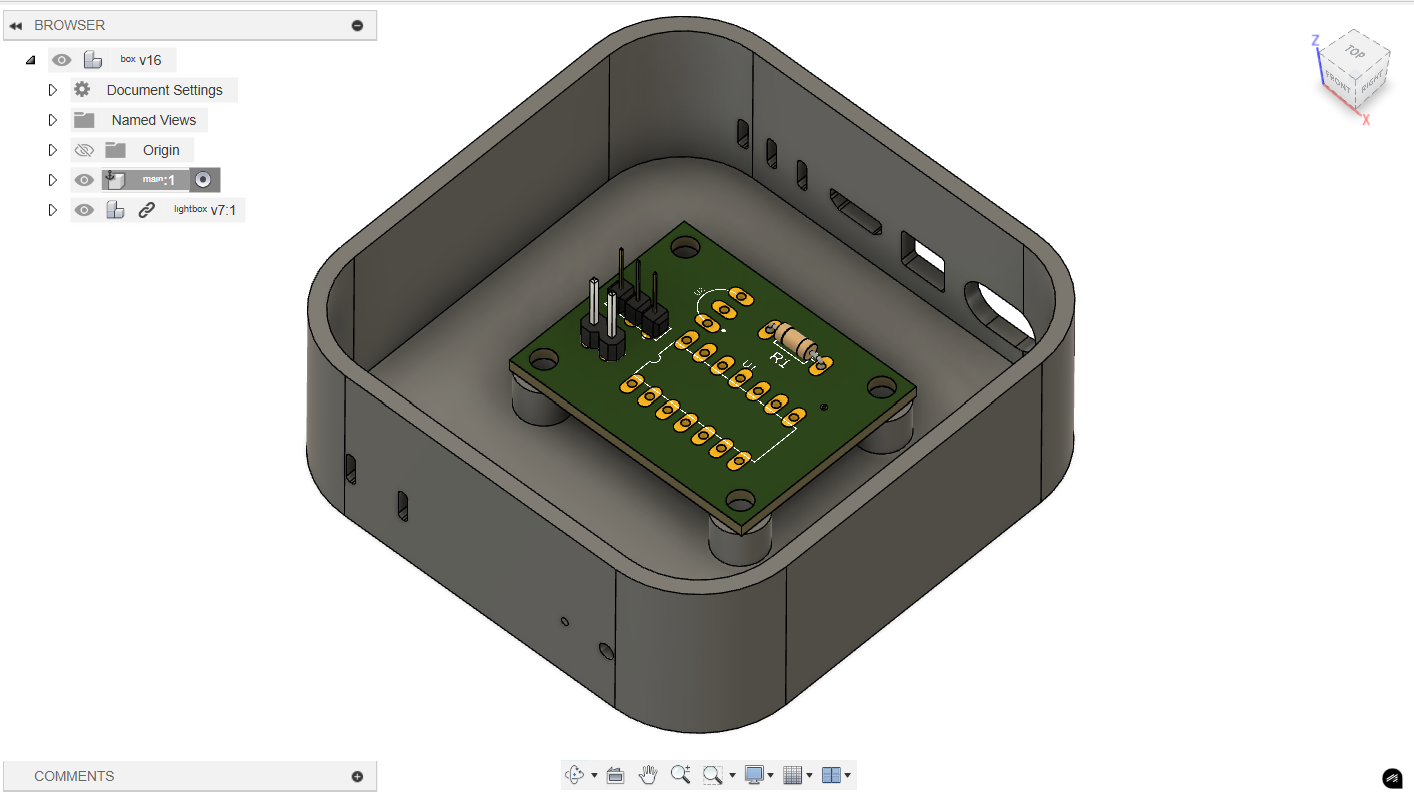Viewport: 1414px width, 793px height.
Task: Click the Grid and Snaps icon
Action: point(793,775)
